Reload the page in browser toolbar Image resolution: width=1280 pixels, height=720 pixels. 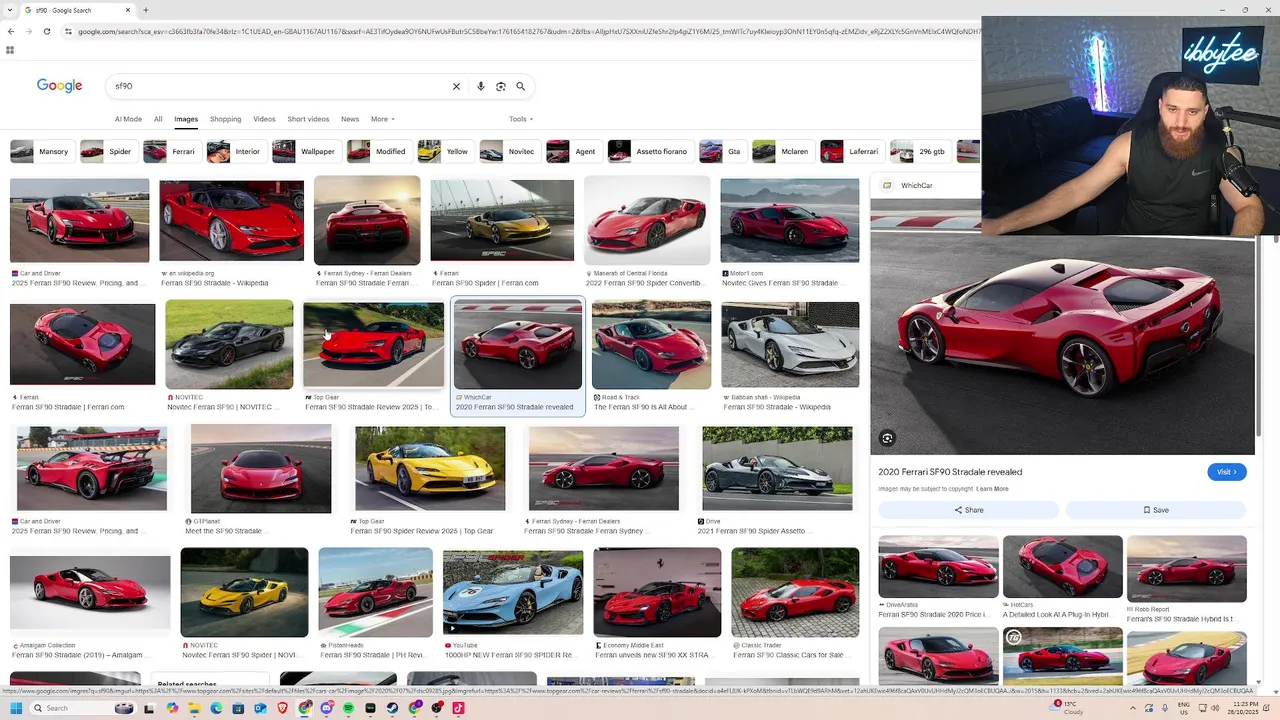pos(47,31)
